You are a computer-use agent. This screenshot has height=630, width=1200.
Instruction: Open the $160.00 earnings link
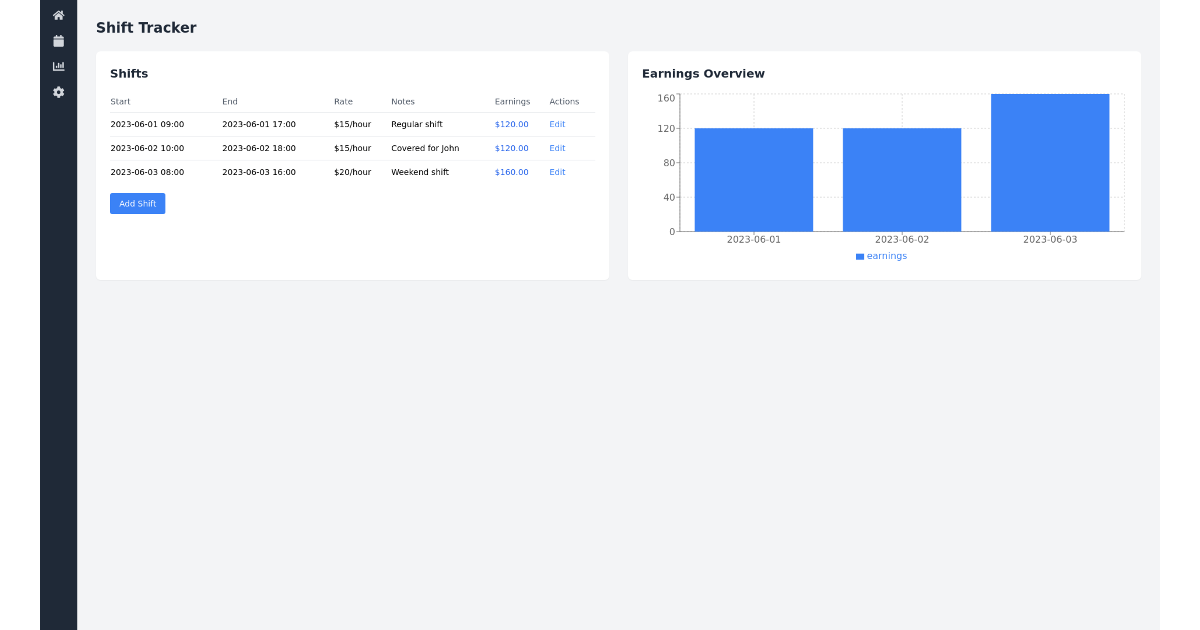511,171
